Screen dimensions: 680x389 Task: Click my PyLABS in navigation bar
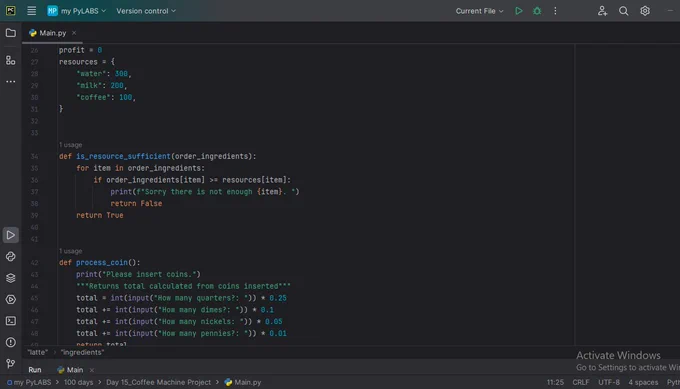tap(29, 382)
